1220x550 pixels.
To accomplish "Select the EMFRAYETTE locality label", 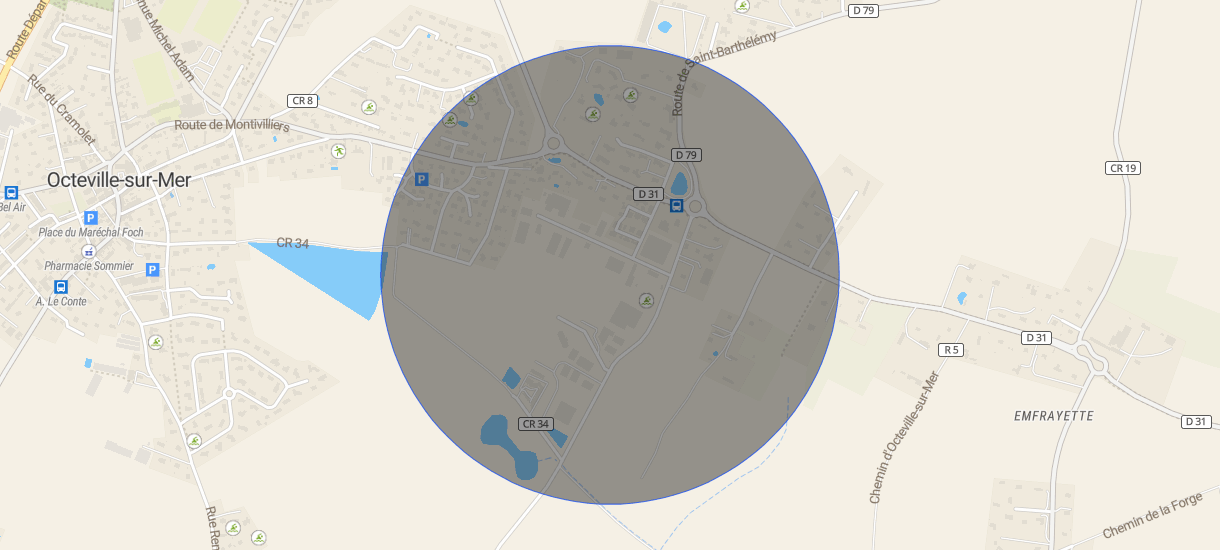I will coord(1054,415).
